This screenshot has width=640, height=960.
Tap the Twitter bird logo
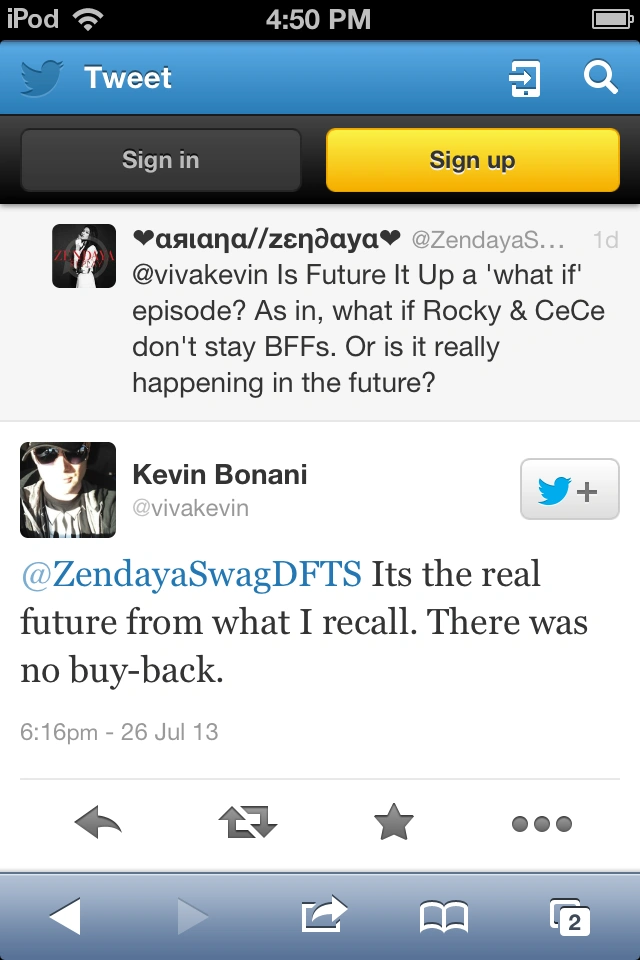(40, 78)
